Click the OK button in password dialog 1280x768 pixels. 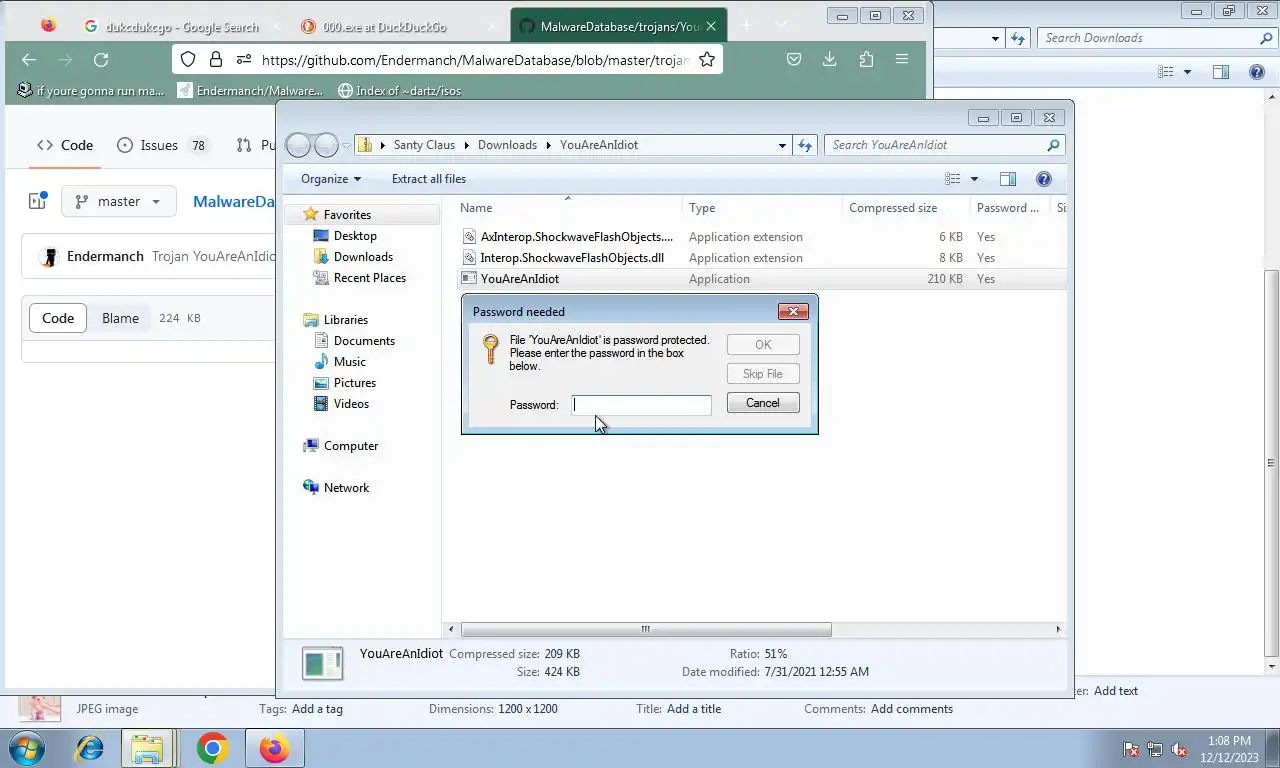point(763,344)
